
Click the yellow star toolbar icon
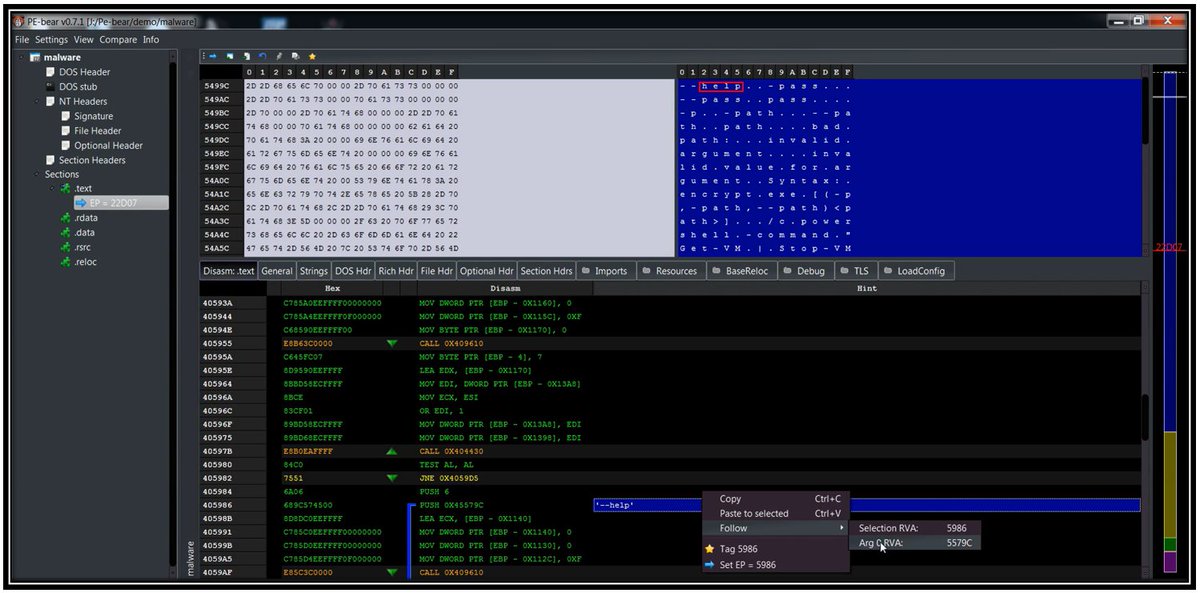pyautogui.click(x=312, y=57)
